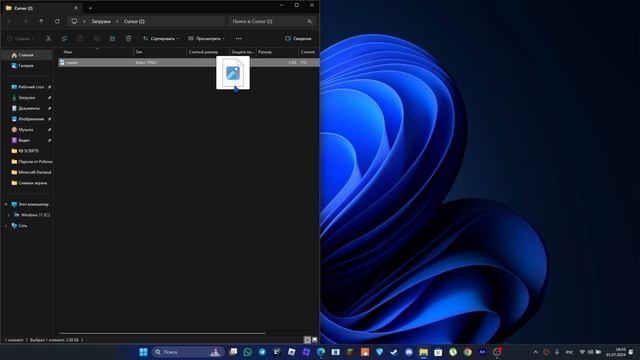Click the search magnifier icon in Explorer
The height and width of the screenshot is (360, 640).
(309, 21)
